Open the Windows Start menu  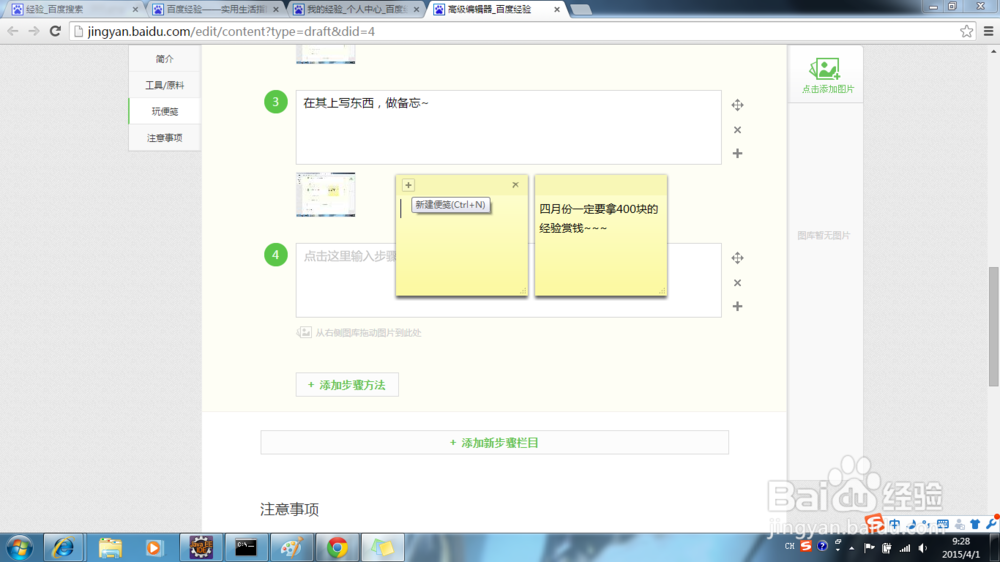pyautogui.click(x=19, y=548)
